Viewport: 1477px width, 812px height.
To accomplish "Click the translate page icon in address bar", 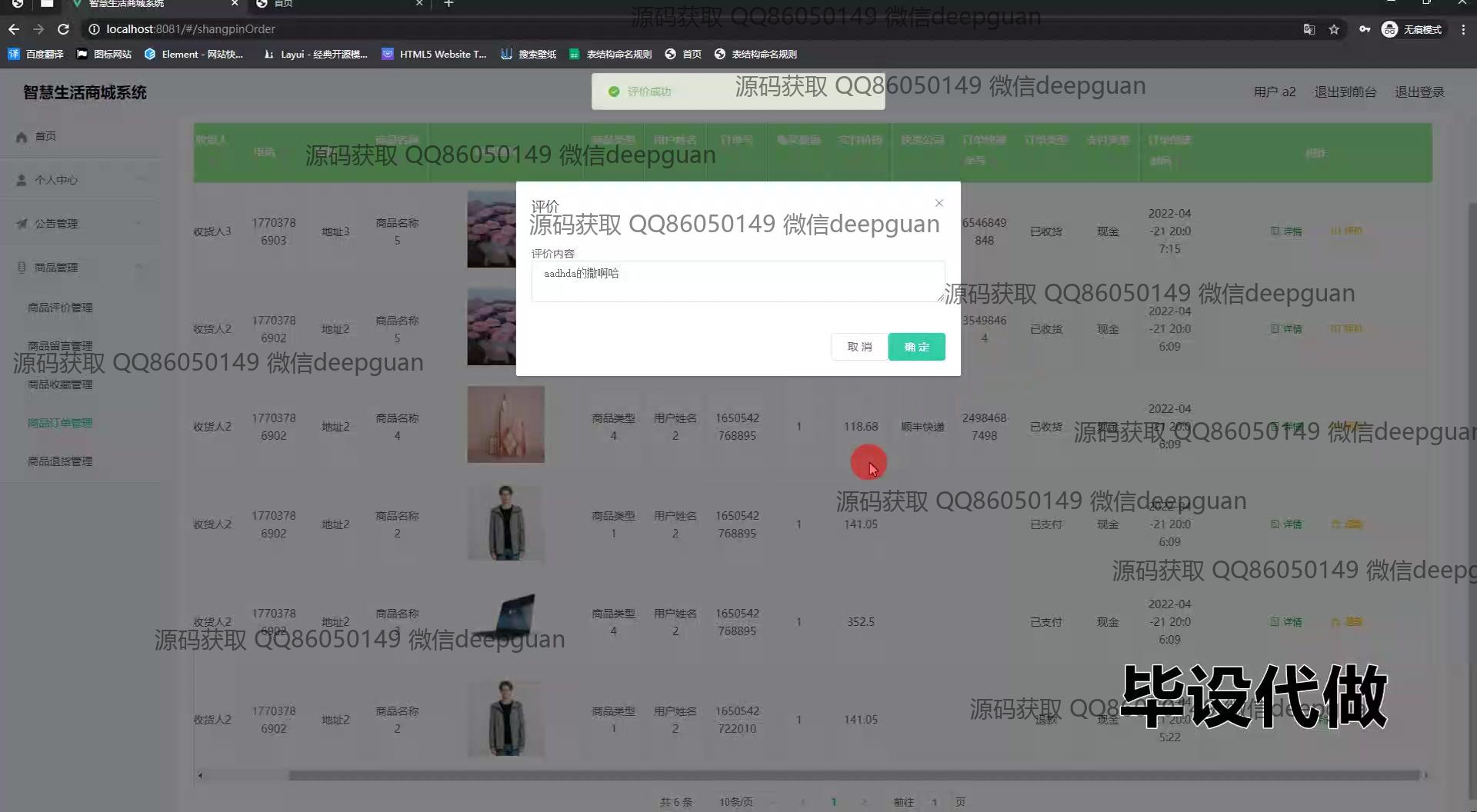I will pos(1309,29).
